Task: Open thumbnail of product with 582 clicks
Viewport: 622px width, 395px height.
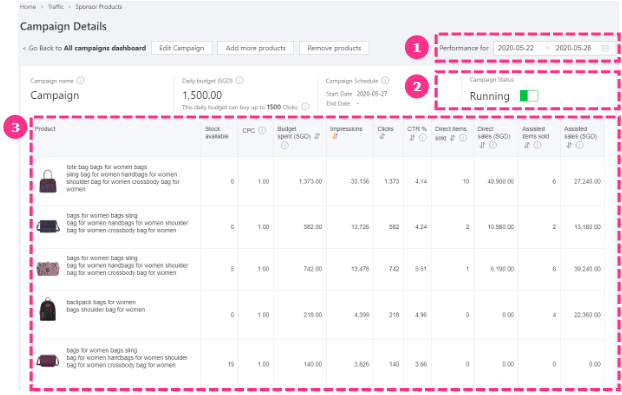Action: tap(48, 226)
